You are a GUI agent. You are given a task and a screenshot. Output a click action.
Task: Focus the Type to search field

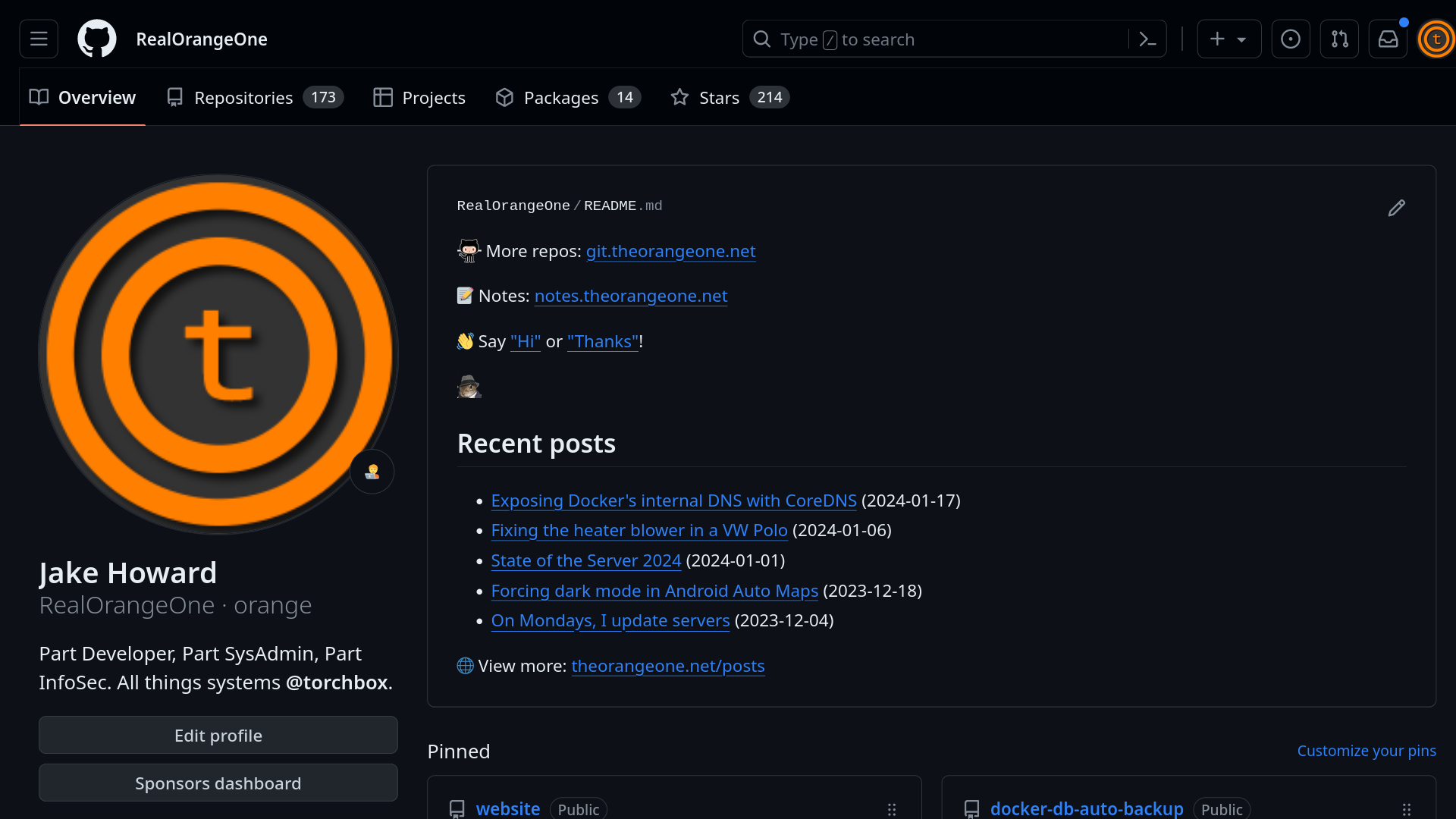954,39
